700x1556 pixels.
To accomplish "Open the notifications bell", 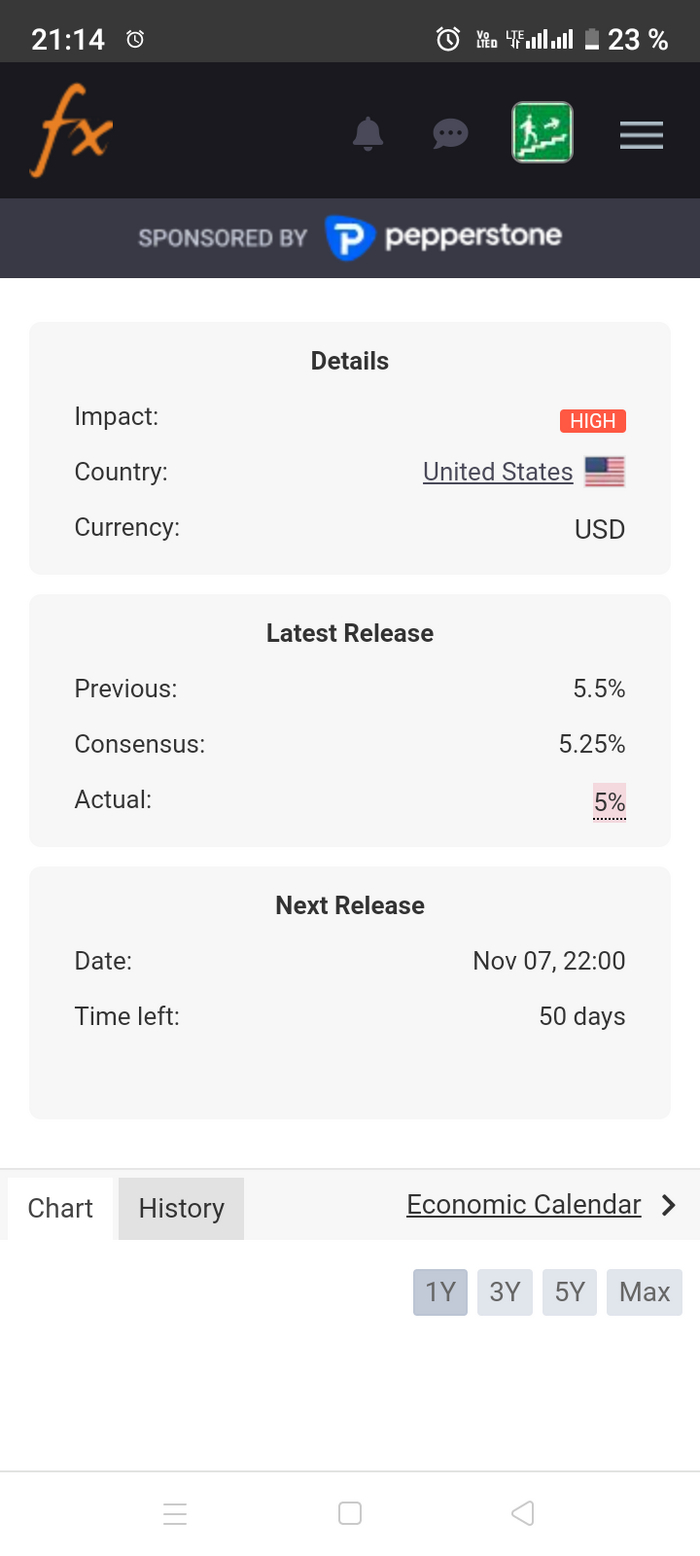I will pos(368,133).
